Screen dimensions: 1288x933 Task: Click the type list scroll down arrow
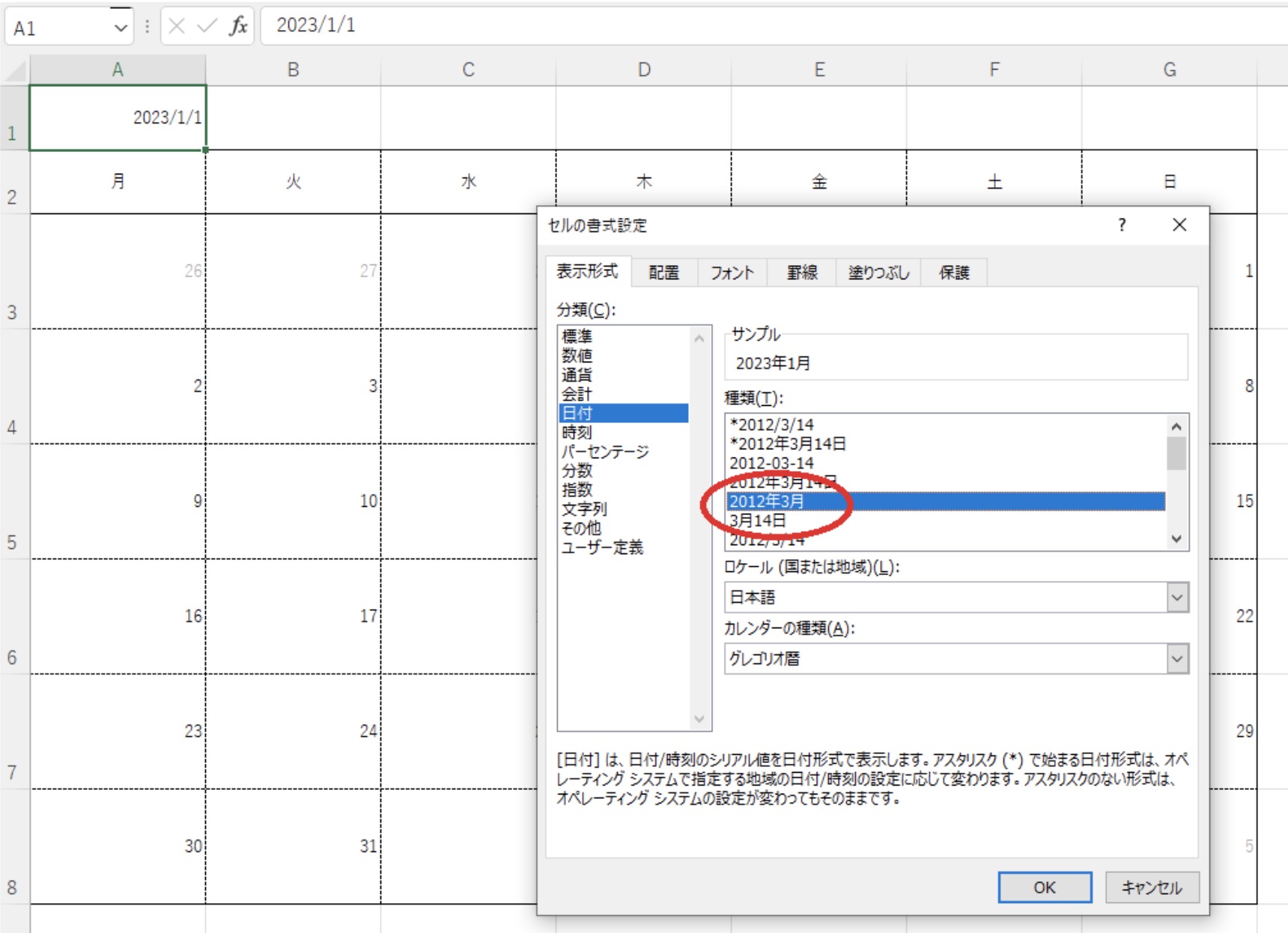click(x=1176, y=539)
